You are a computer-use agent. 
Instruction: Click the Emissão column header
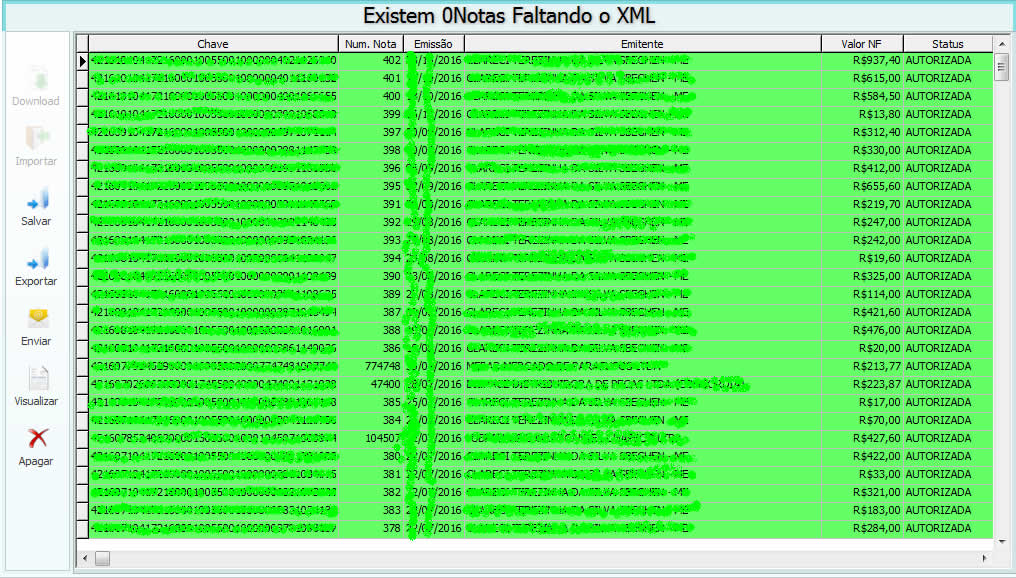tap(433, 44)
